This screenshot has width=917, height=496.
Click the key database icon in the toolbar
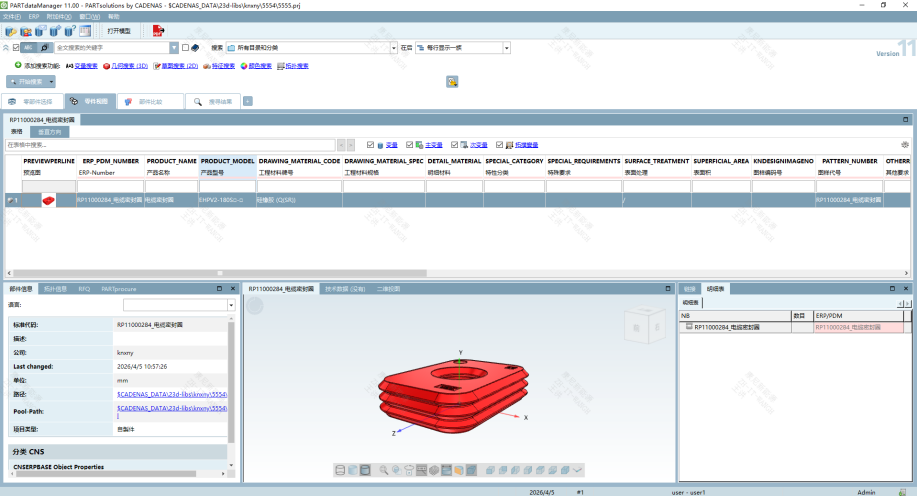11,31
